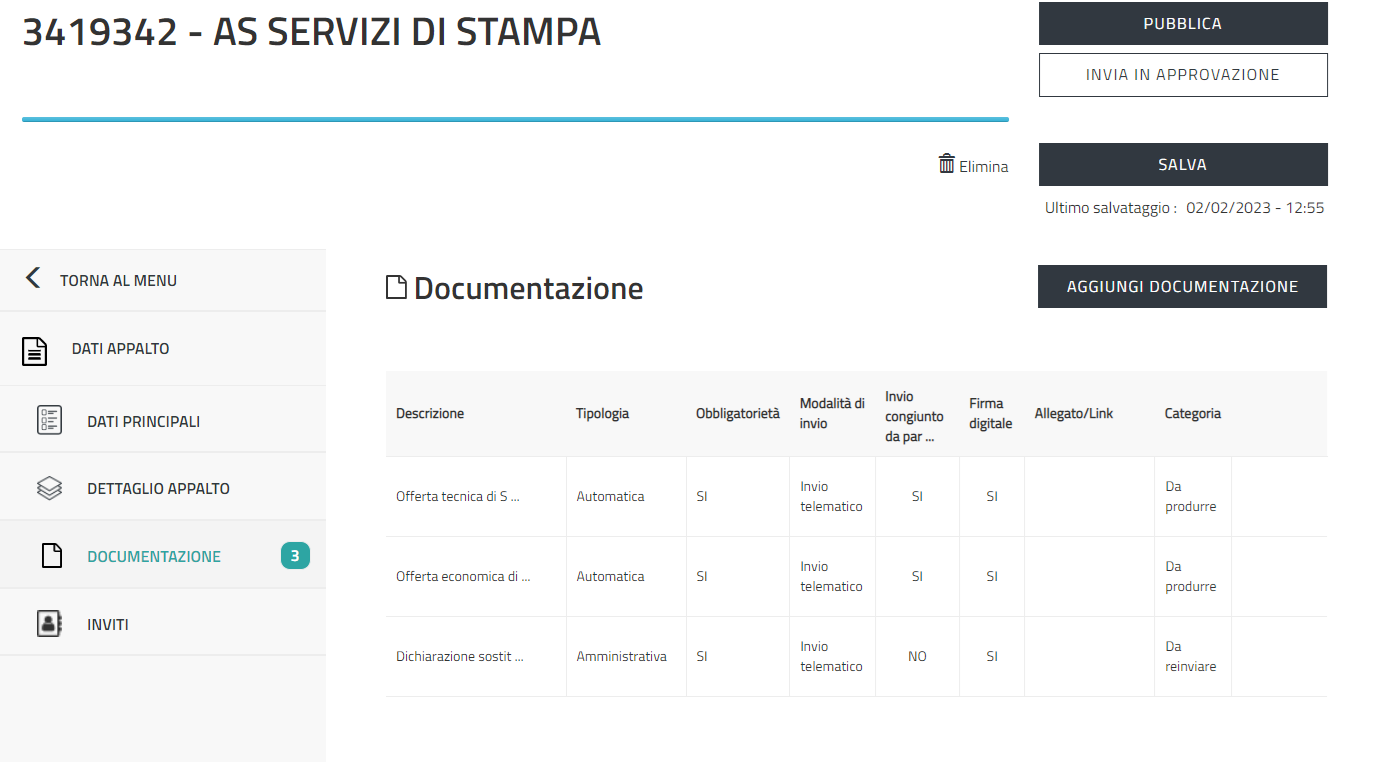Save changes with the Salva button
1384x762 pixels.
click(x=1182, y=165)
